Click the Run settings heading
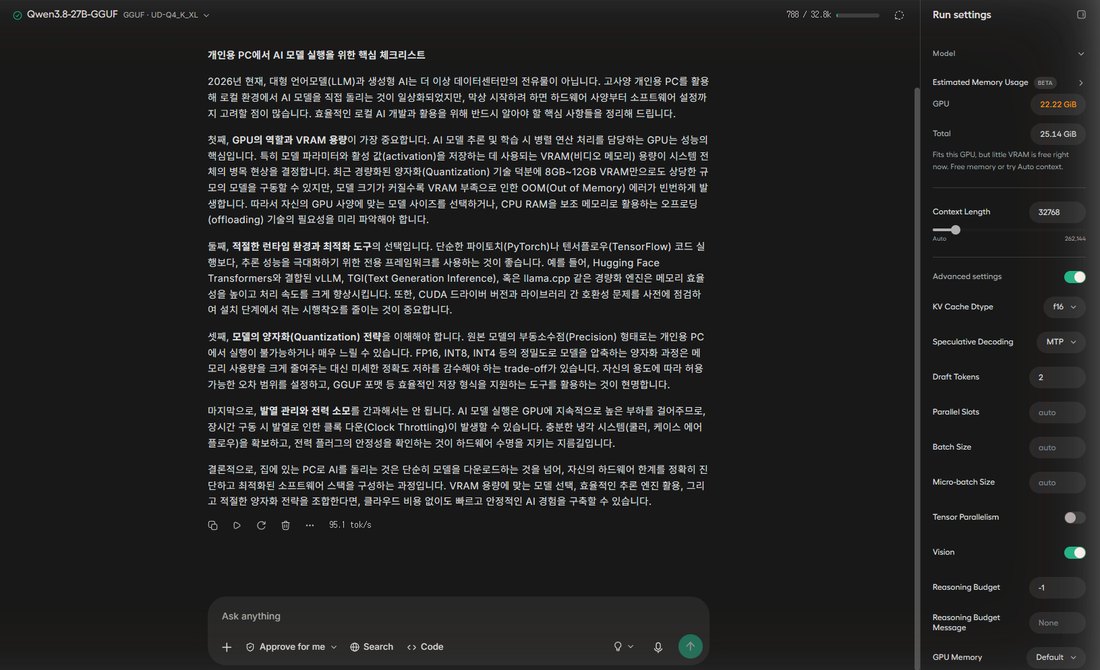Image resolution: width=1100 pixels, height=670 pixels. pos(962,15)
